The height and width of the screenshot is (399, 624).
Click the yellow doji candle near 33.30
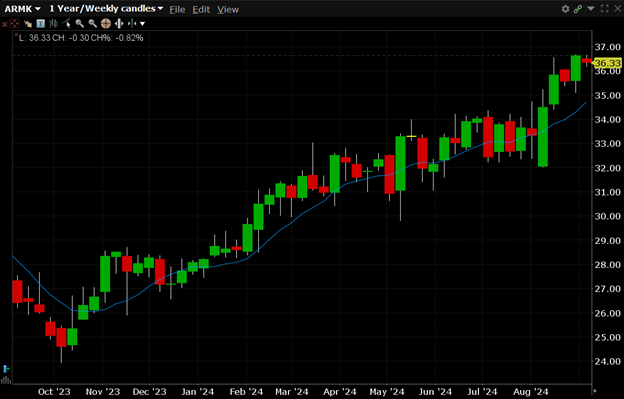tap(411, 136)
